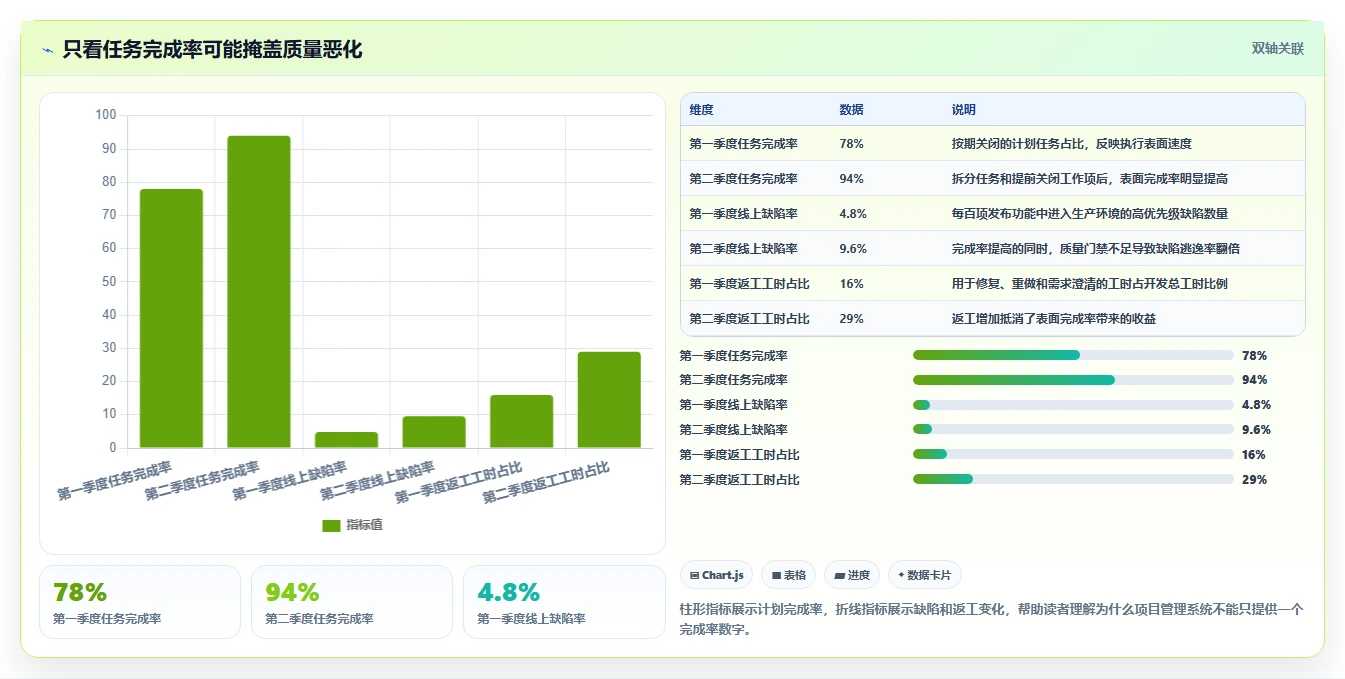This screenshot has width=1345, height=679.
Task: Select table row 第一季度返工工时占比
Action: (x=993, y=284)
